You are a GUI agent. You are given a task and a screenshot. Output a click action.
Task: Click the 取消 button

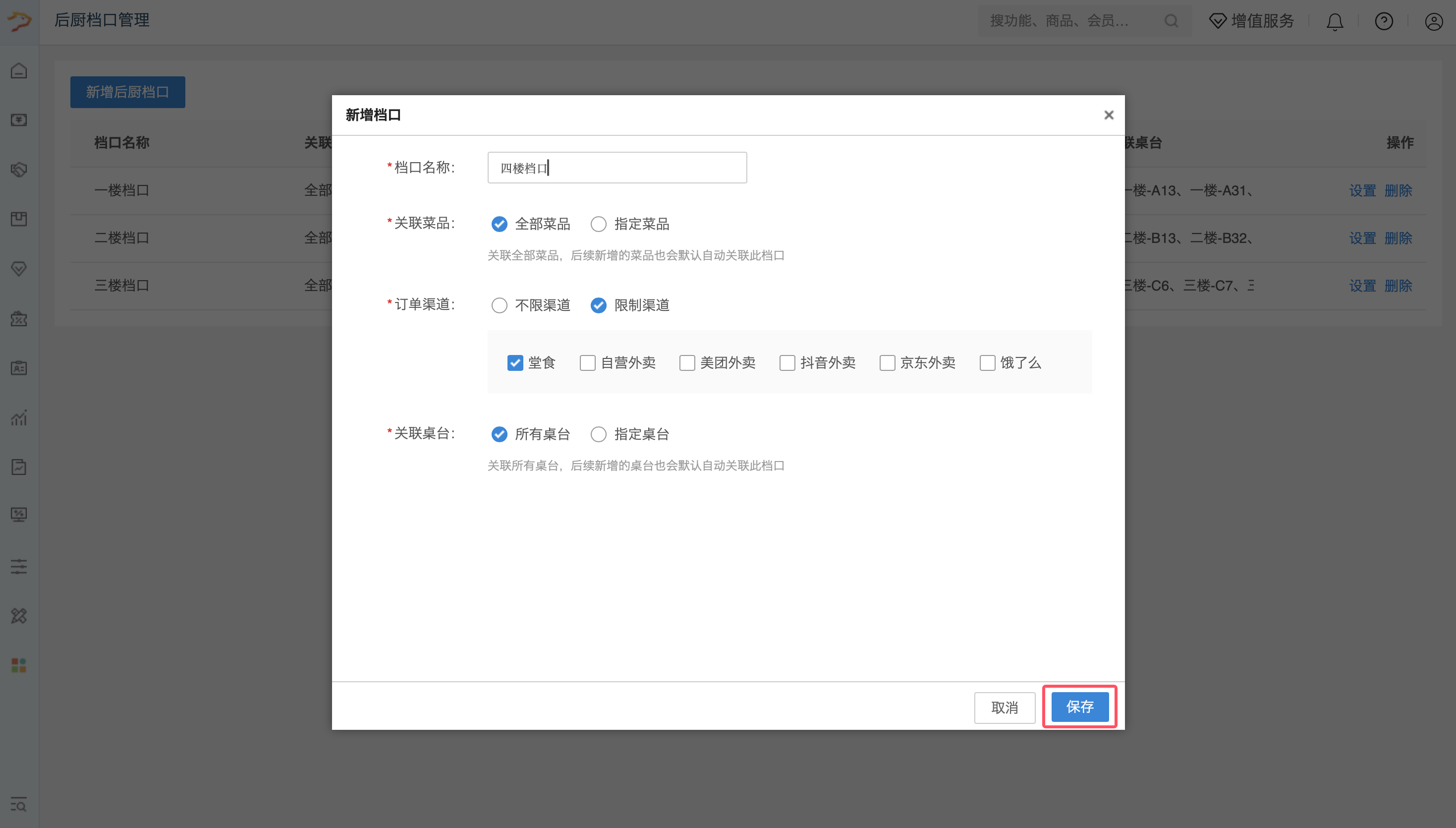[x=1004, y=708]
